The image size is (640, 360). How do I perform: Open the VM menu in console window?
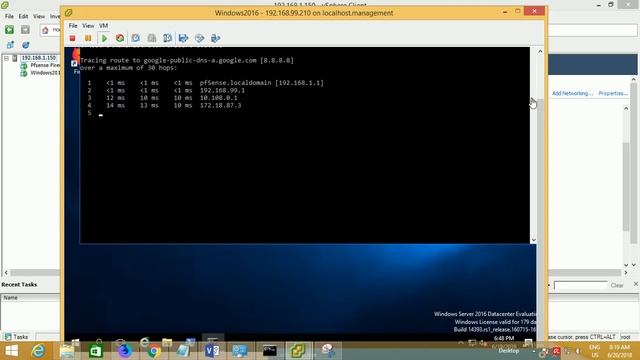pyautogui.click(x=104, y=26)
